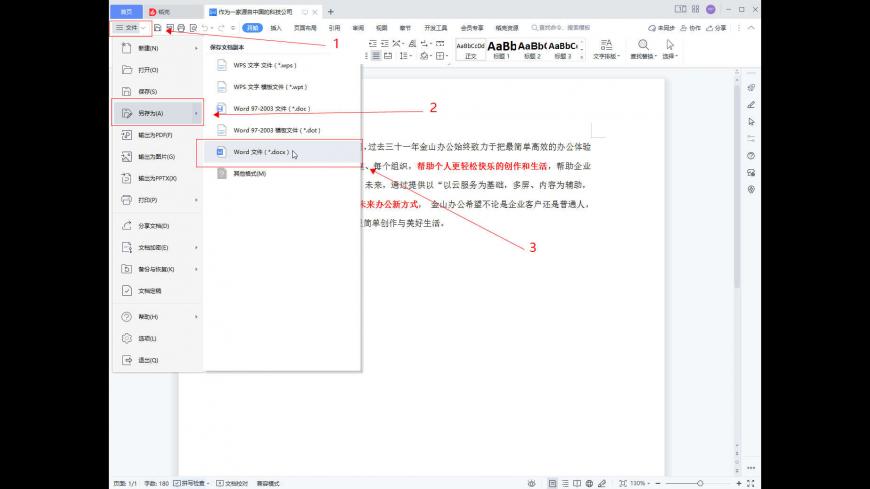This screenshot has width=870, height=489.
Task: Switch to page view icon in status bar
Action: pos(552,483)
